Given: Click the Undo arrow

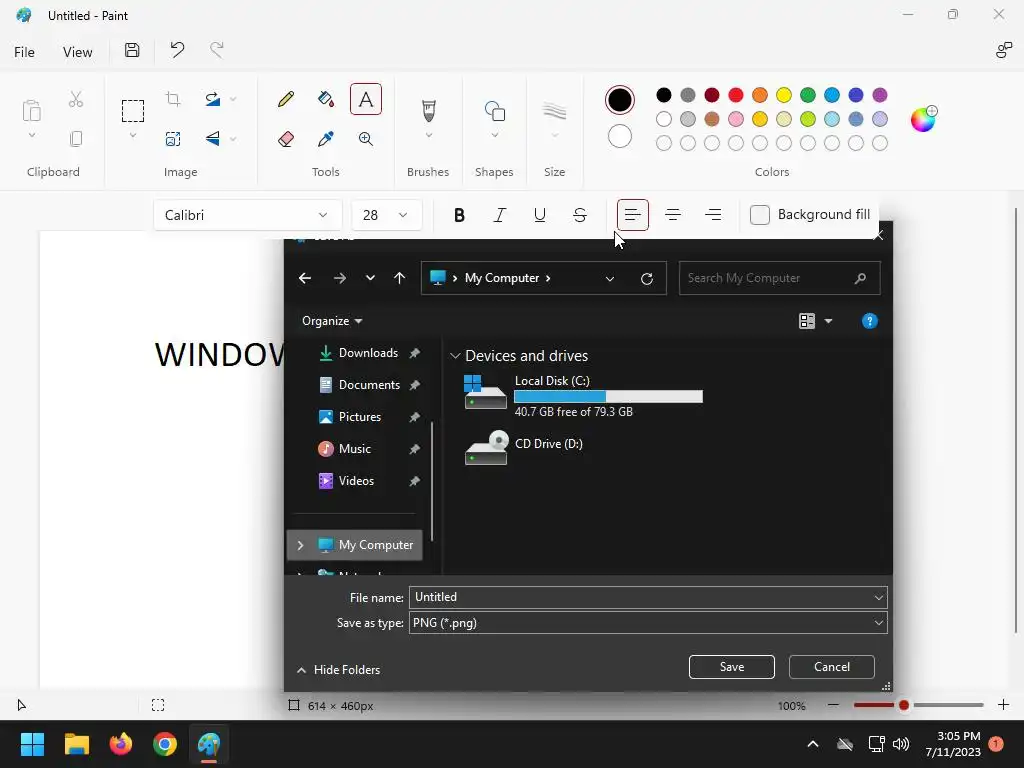Looking at the screenshot, I should tap(177, 50).
